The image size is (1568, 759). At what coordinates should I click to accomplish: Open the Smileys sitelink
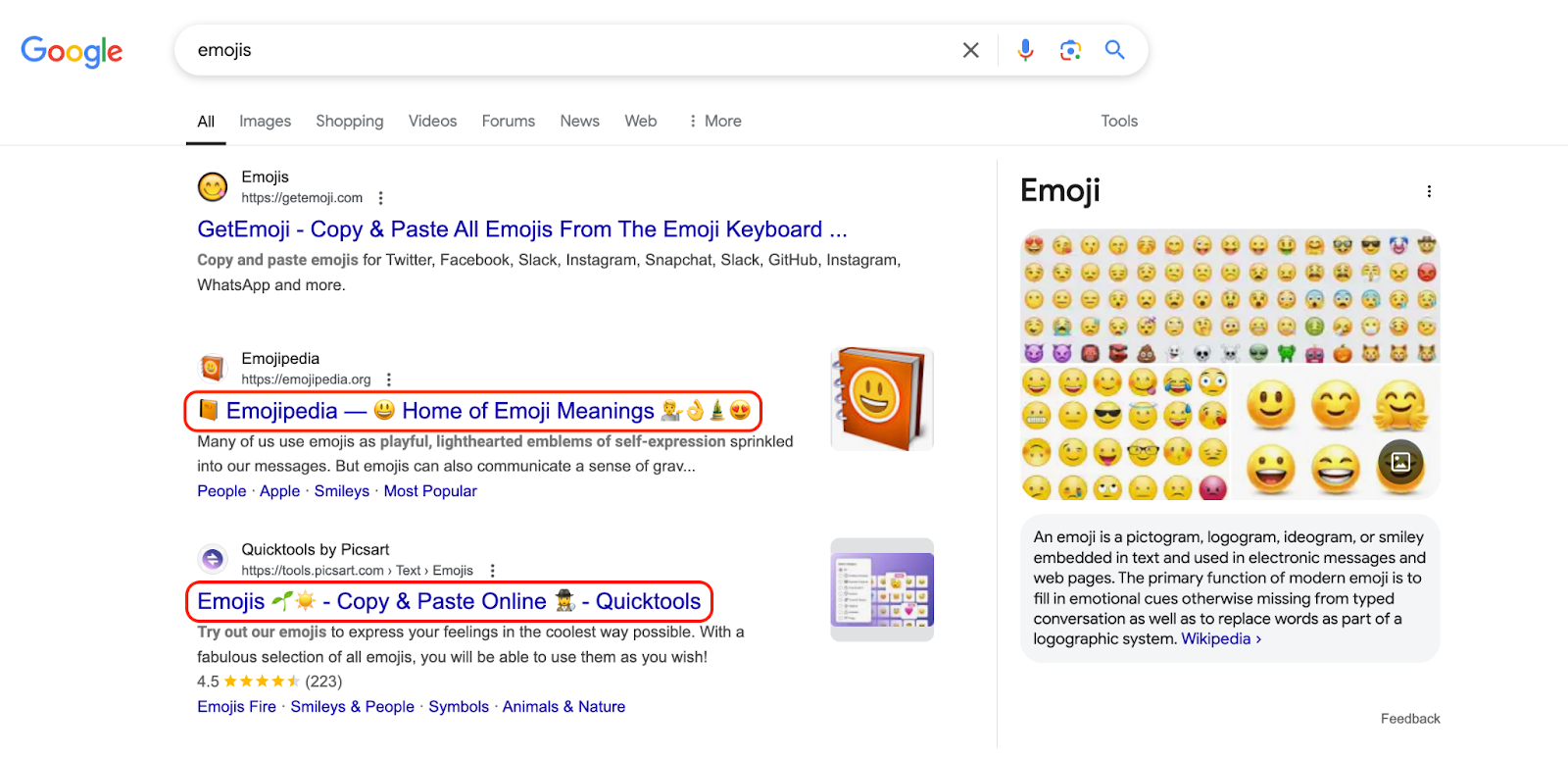342,491
